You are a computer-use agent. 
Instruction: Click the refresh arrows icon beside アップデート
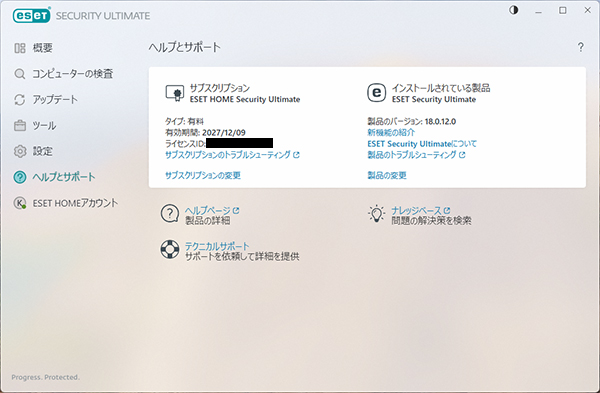tap(20, 99)
